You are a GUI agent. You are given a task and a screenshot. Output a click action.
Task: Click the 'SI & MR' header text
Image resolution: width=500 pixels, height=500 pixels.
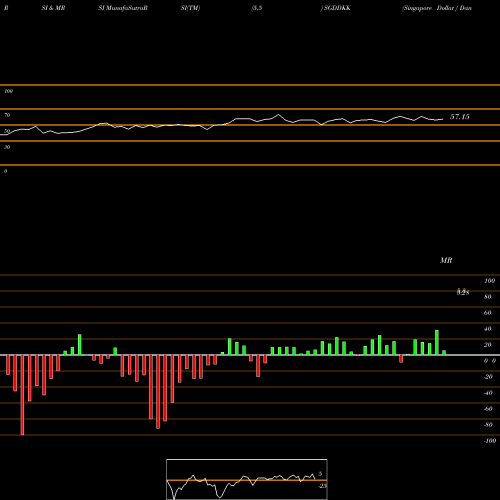pos(53,8)
